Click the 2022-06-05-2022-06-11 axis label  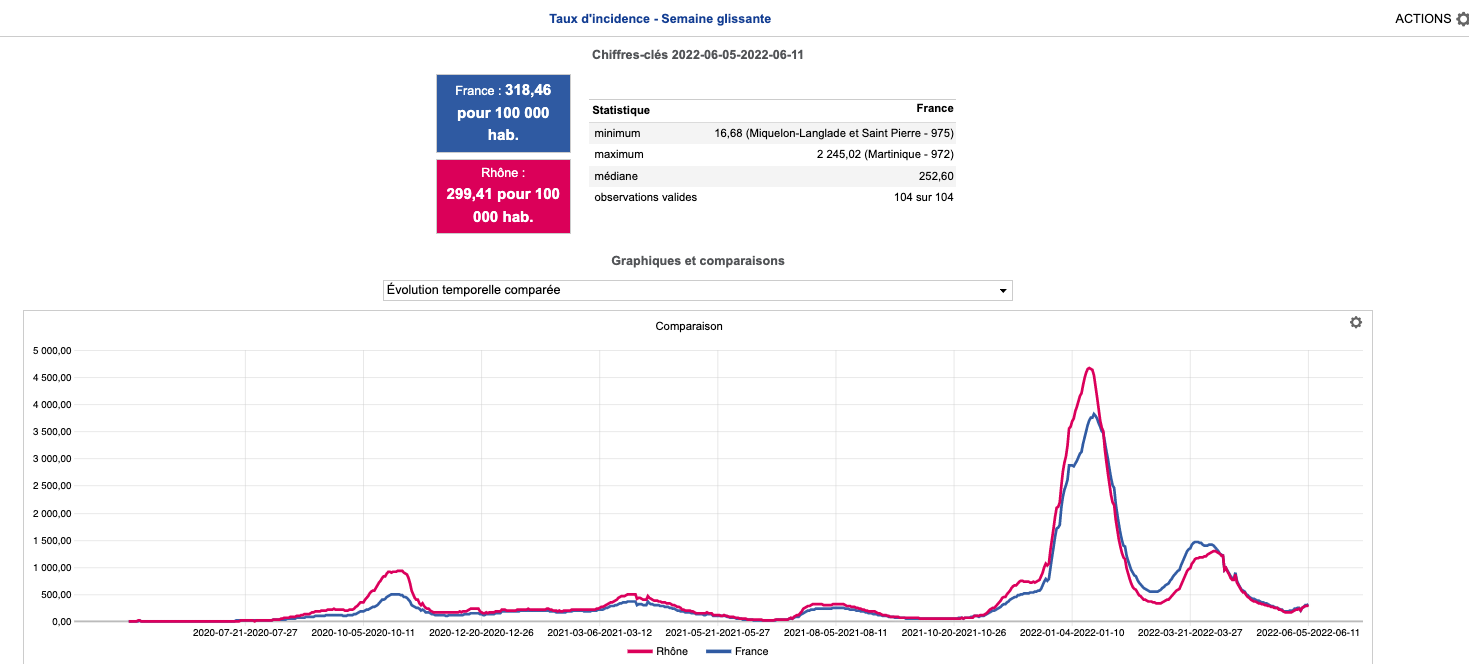pyautogui.click(x=1307, y=632)
